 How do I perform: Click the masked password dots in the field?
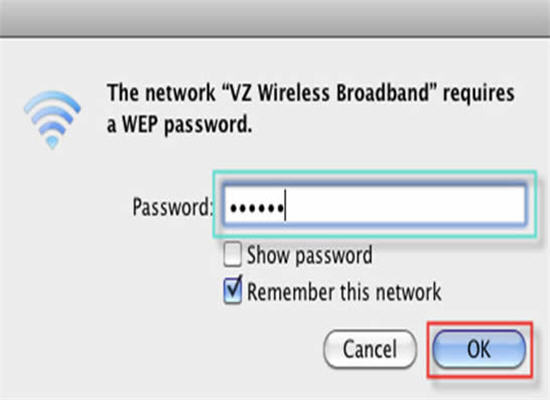point(257,208)
